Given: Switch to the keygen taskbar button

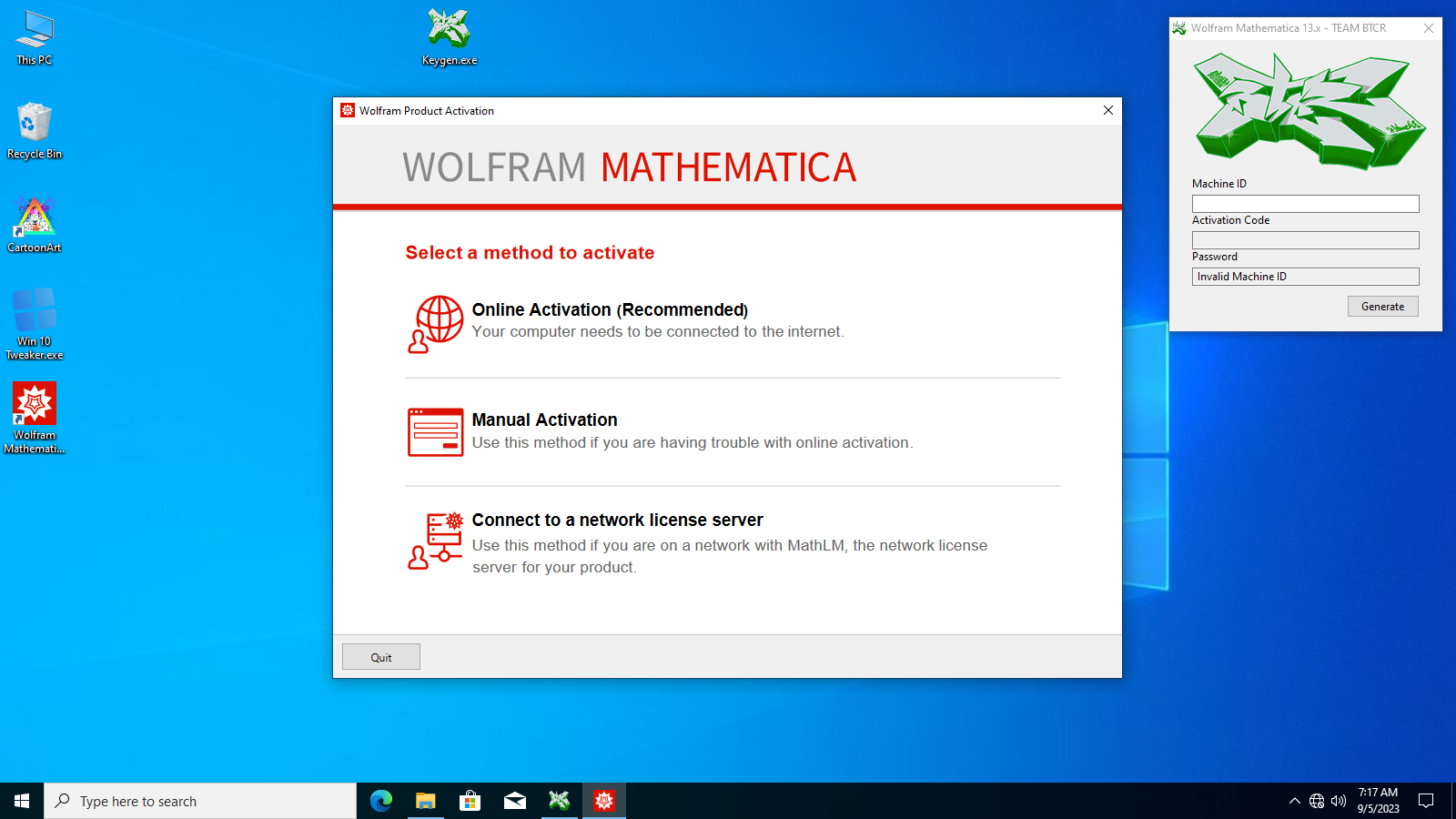Looking at the screenshot, I should 560,801.
